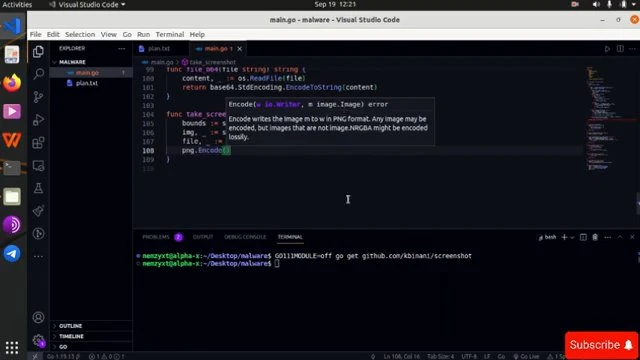The width and height of the screenshot is (640, 360).
Task: Expand the OUTLINE section
Action: click(70, 326)
